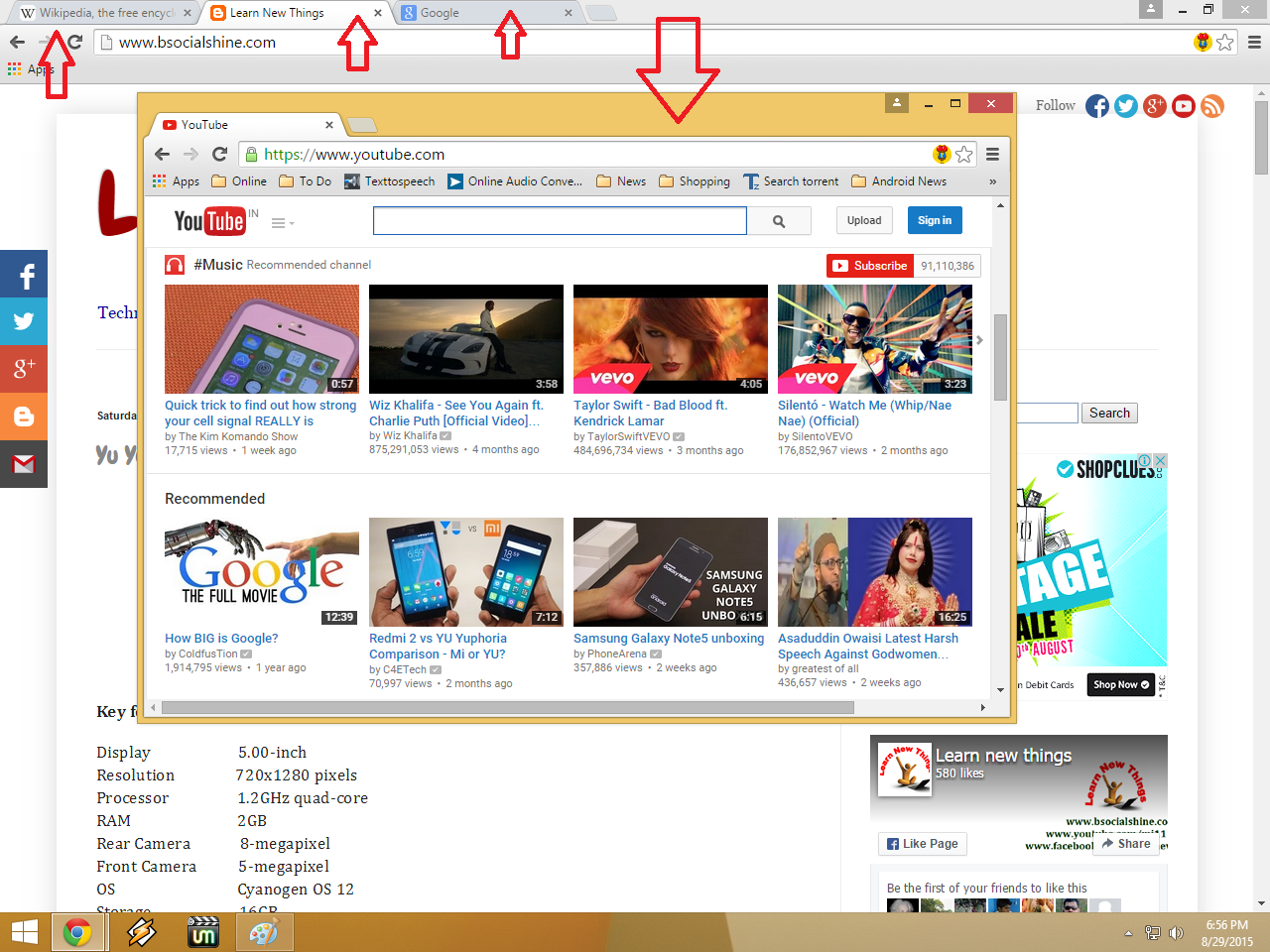Click the YouTube search magnifier button
The image size is (1270, 952).
coord(779,221)
